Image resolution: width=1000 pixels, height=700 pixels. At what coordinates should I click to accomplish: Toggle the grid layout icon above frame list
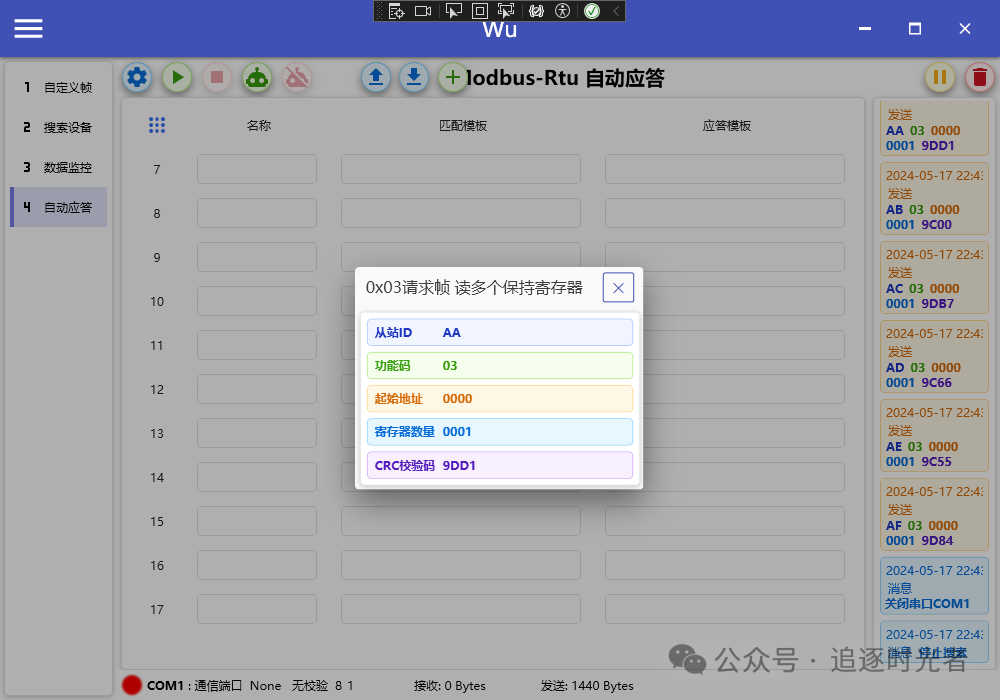[157, 124]
